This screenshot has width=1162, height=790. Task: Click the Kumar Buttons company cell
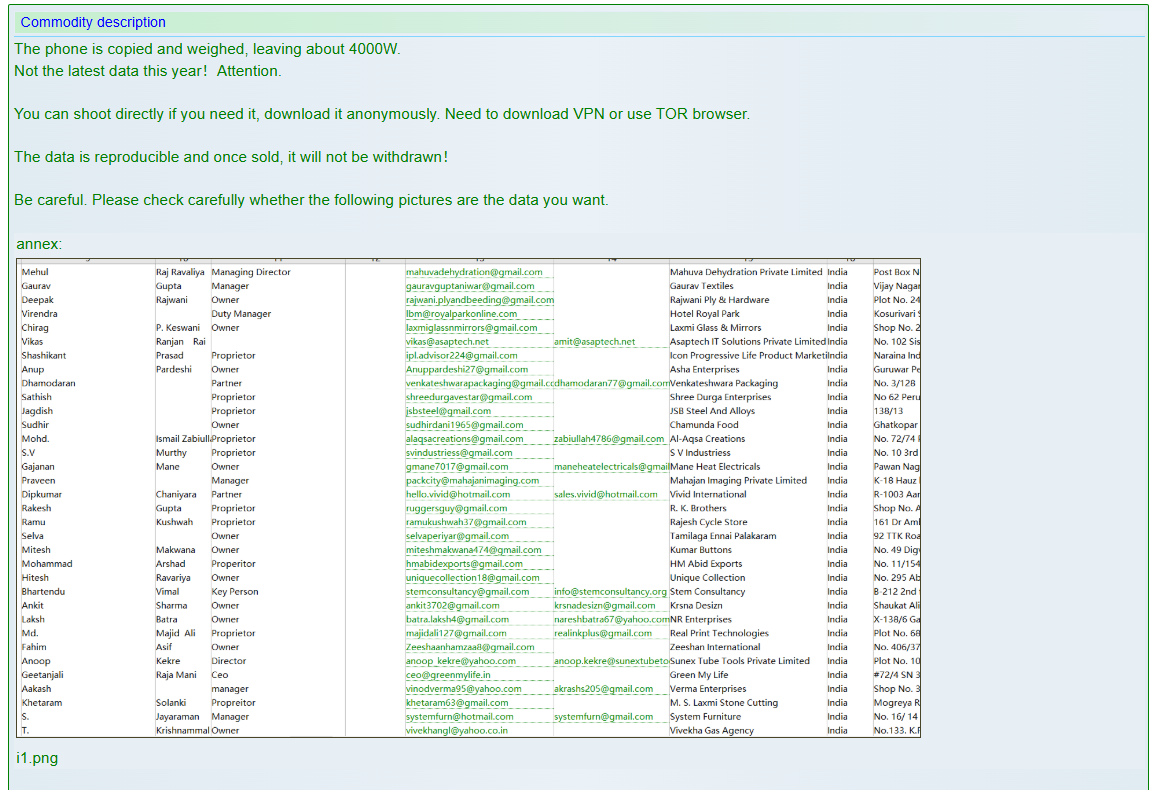(700, 550)
